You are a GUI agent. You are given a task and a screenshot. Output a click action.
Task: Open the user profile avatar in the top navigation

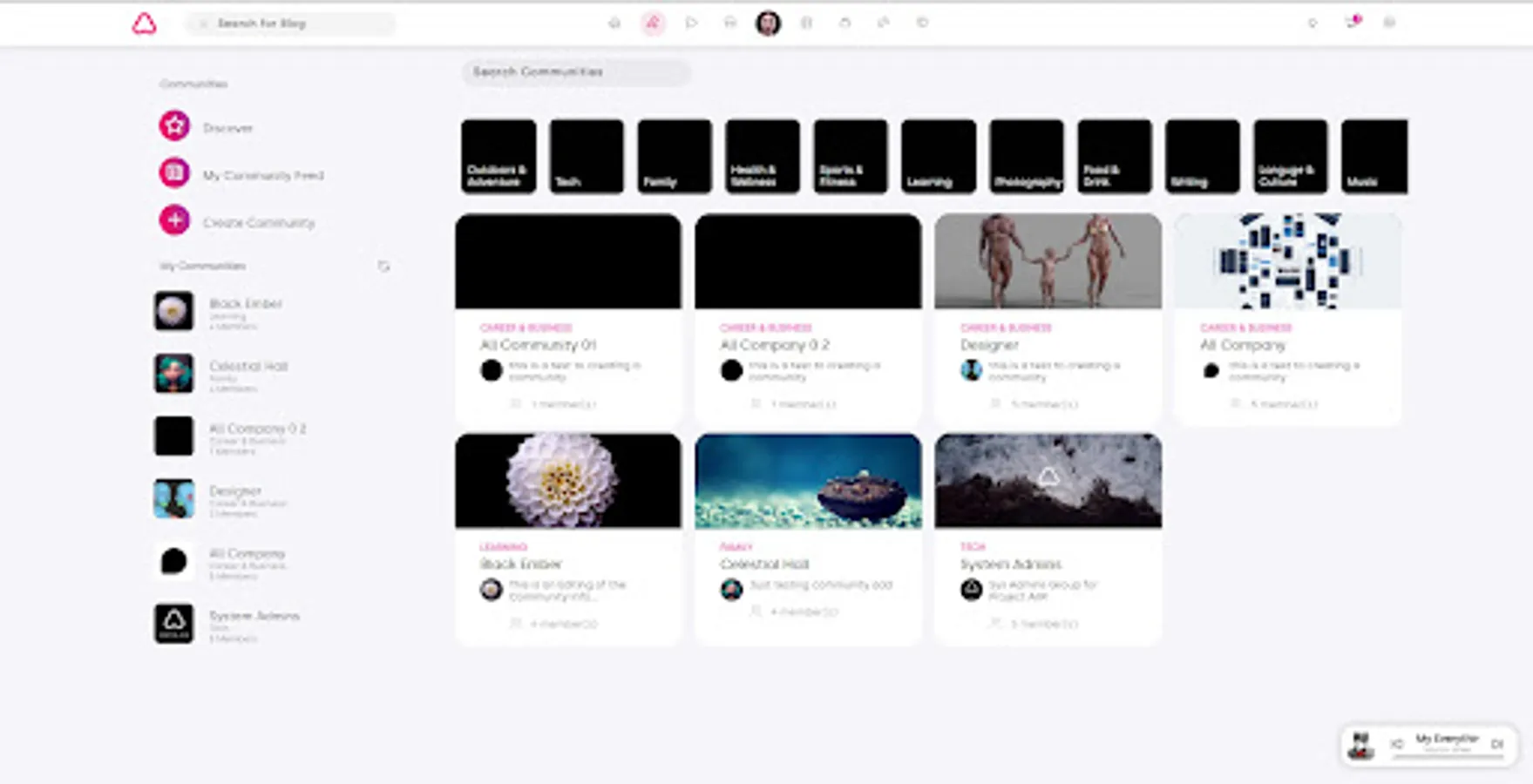768,24
